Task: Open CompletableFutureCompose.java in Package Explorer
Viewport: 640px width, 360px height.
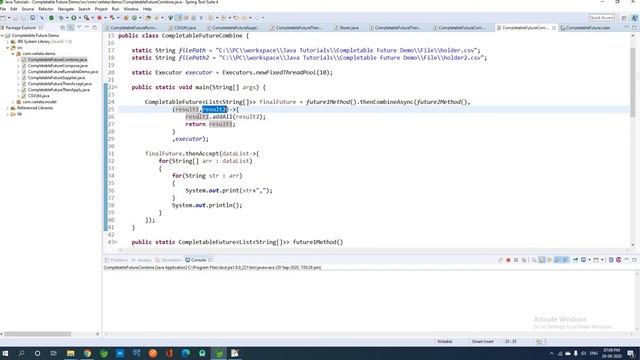Action: tap(58, 66)
